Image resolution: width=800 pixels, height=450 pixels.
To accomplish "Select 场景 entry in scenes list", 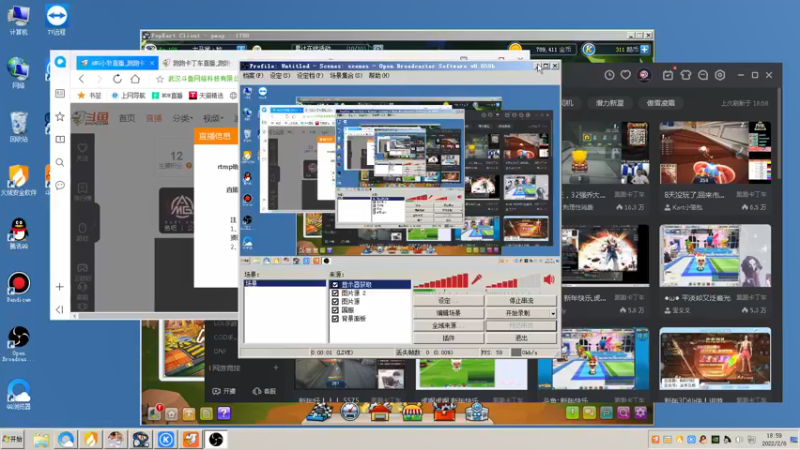I will tap(285, 283).
